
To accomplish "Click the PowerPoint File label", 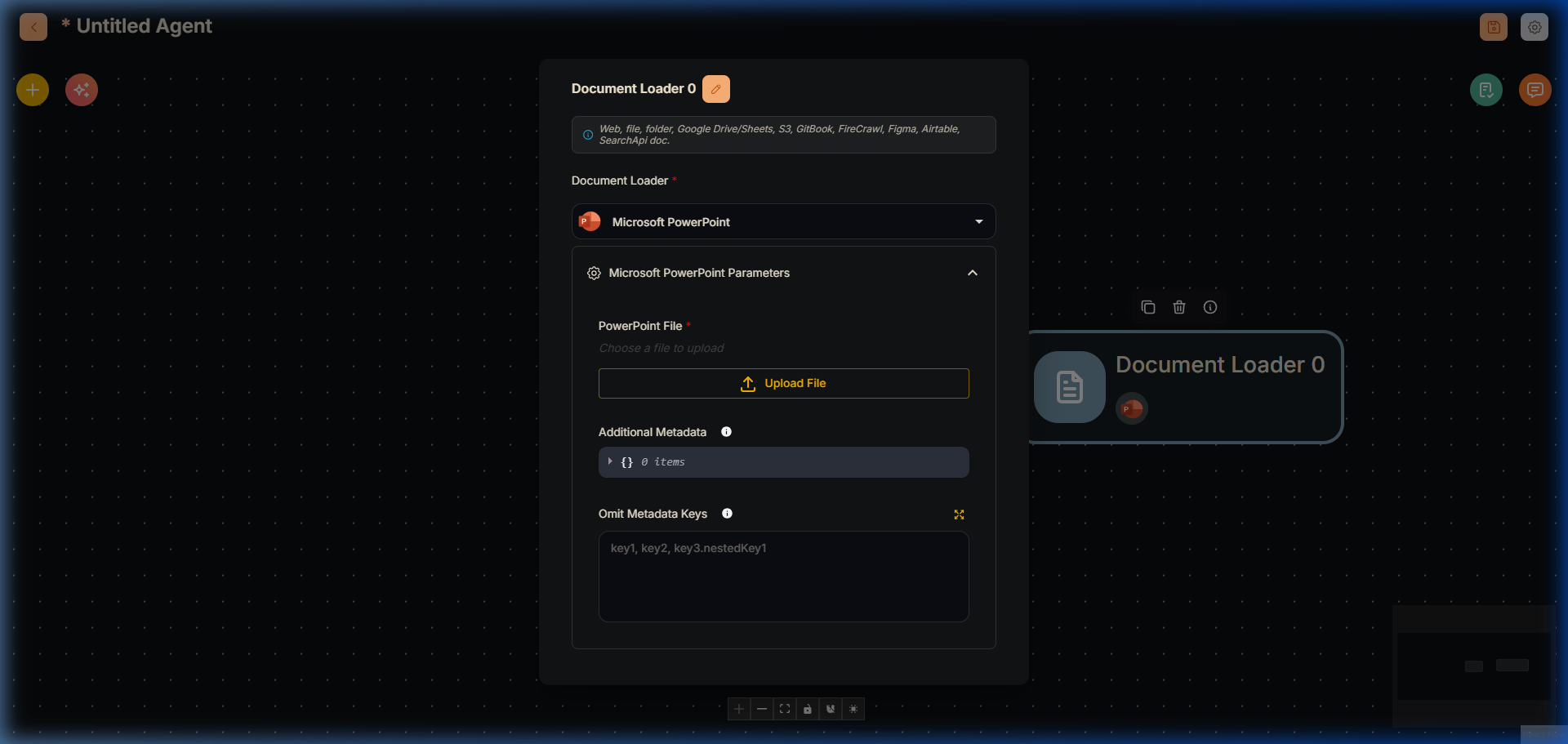I will [x=640, y=326].
